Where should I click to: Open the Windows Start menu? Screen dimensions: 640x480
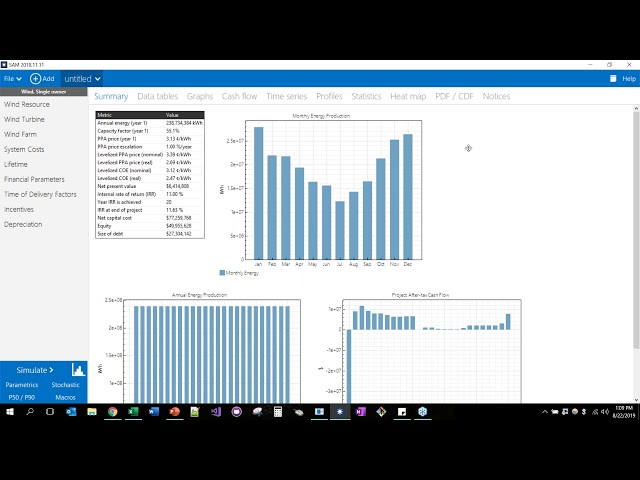[x=9, y=412]
